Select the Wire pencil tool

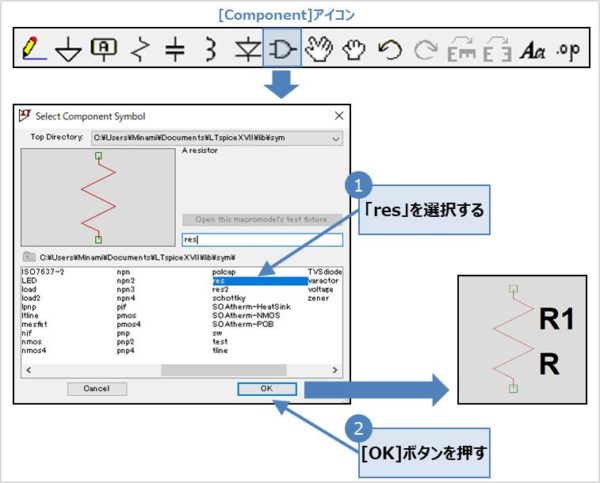[x=34, y=49]
